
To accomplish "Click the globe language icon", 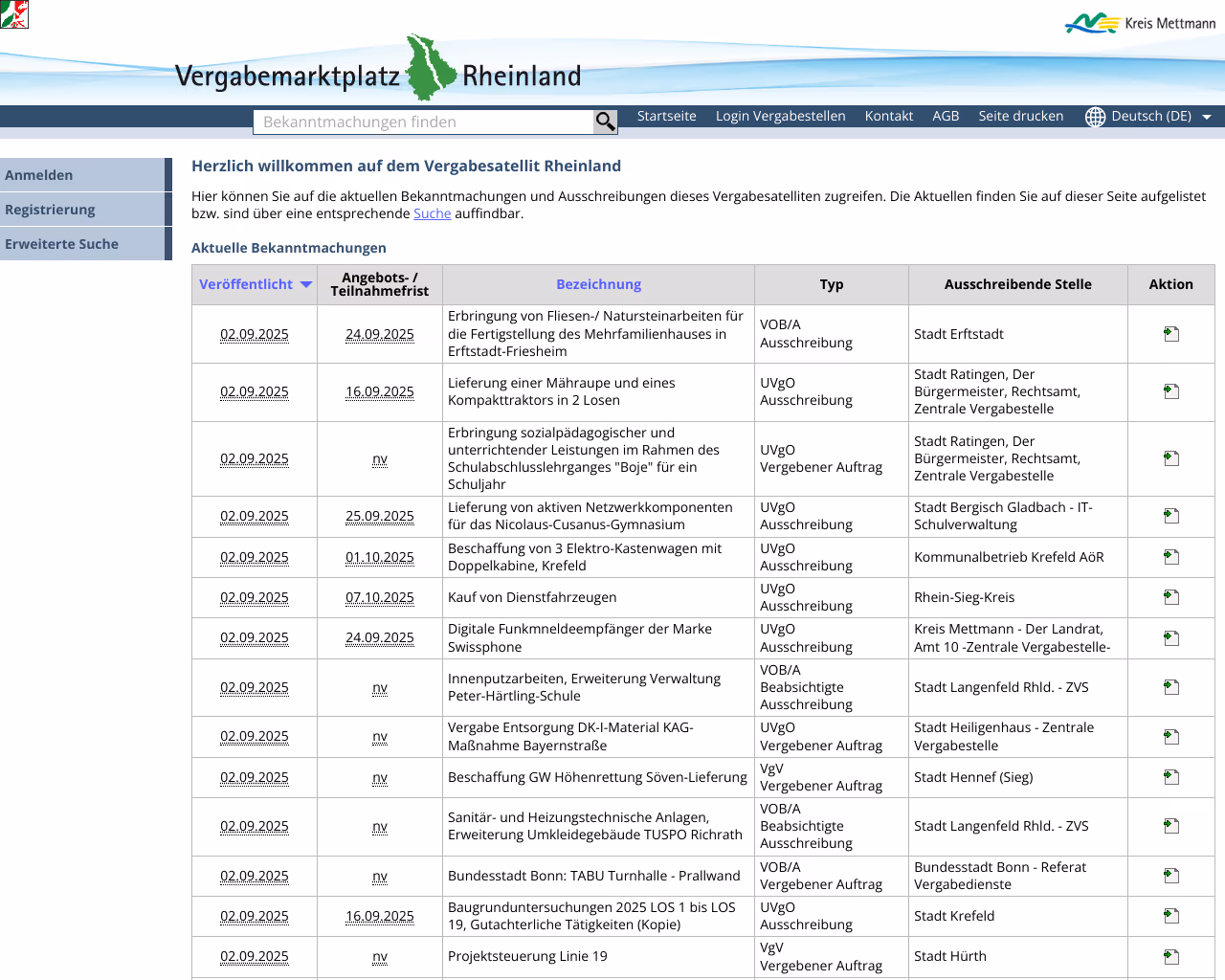I will click(1095, 117).
